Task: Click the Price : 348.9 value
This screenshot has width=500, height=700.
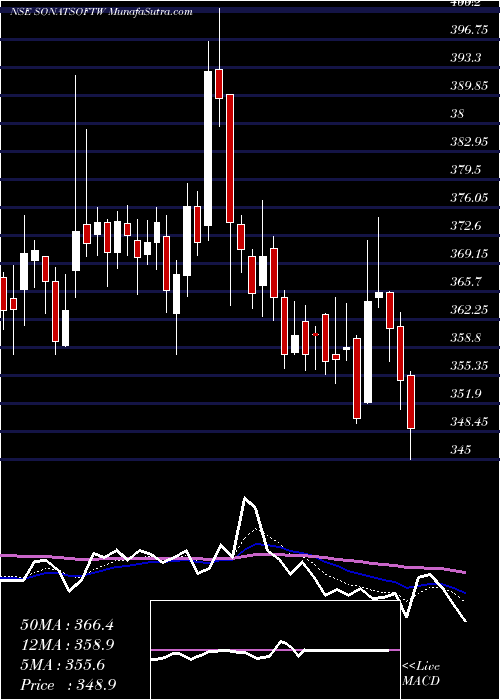Action: point(69,685)
